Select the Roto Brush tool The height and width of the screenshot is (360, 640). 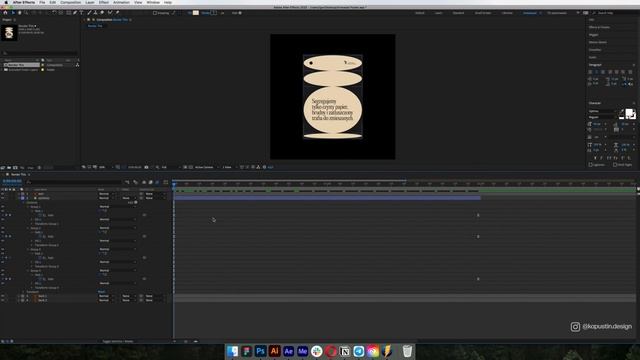[110, 13]
